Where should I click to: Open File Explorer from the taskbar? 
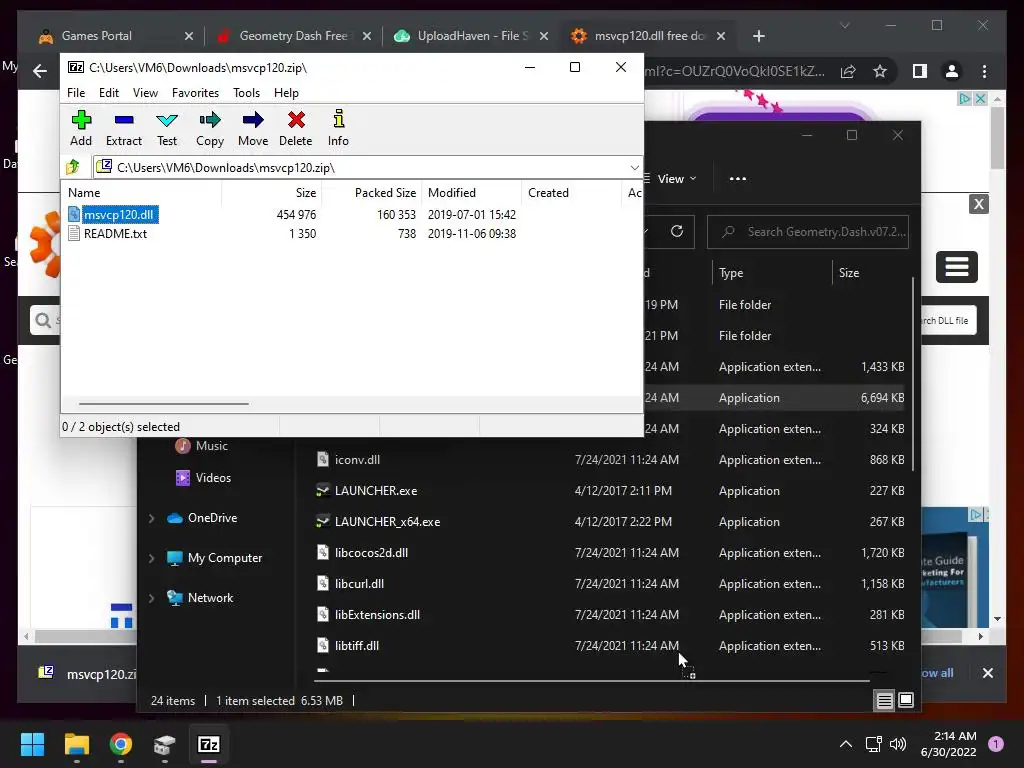(76, 744)
